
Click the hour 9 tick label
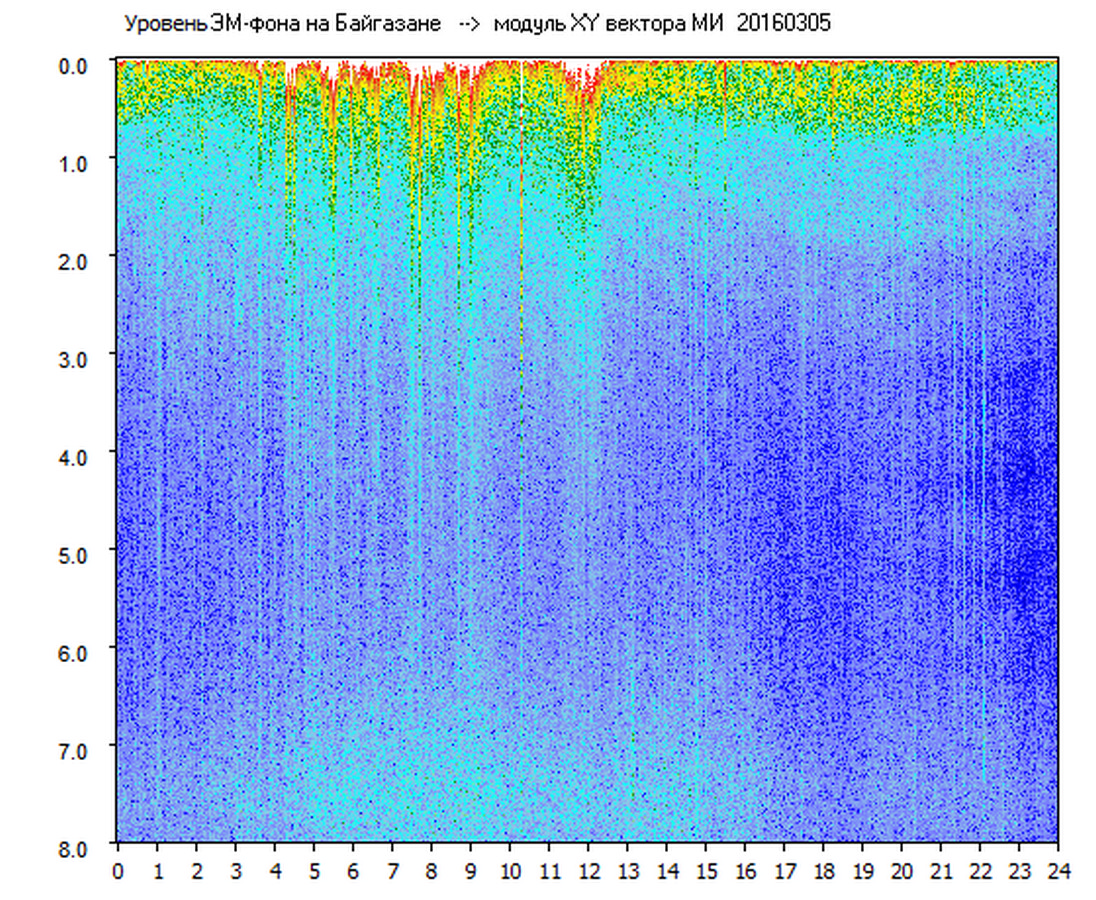[470, 872]
